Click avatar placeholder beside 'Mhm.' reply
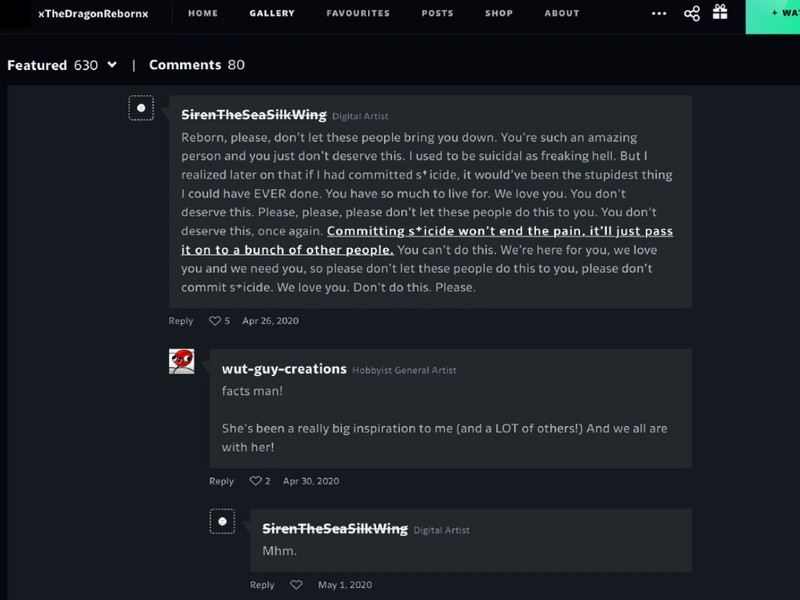Image resolution: width=800 pixels, height=600 pixels. [x=222, y=521]
